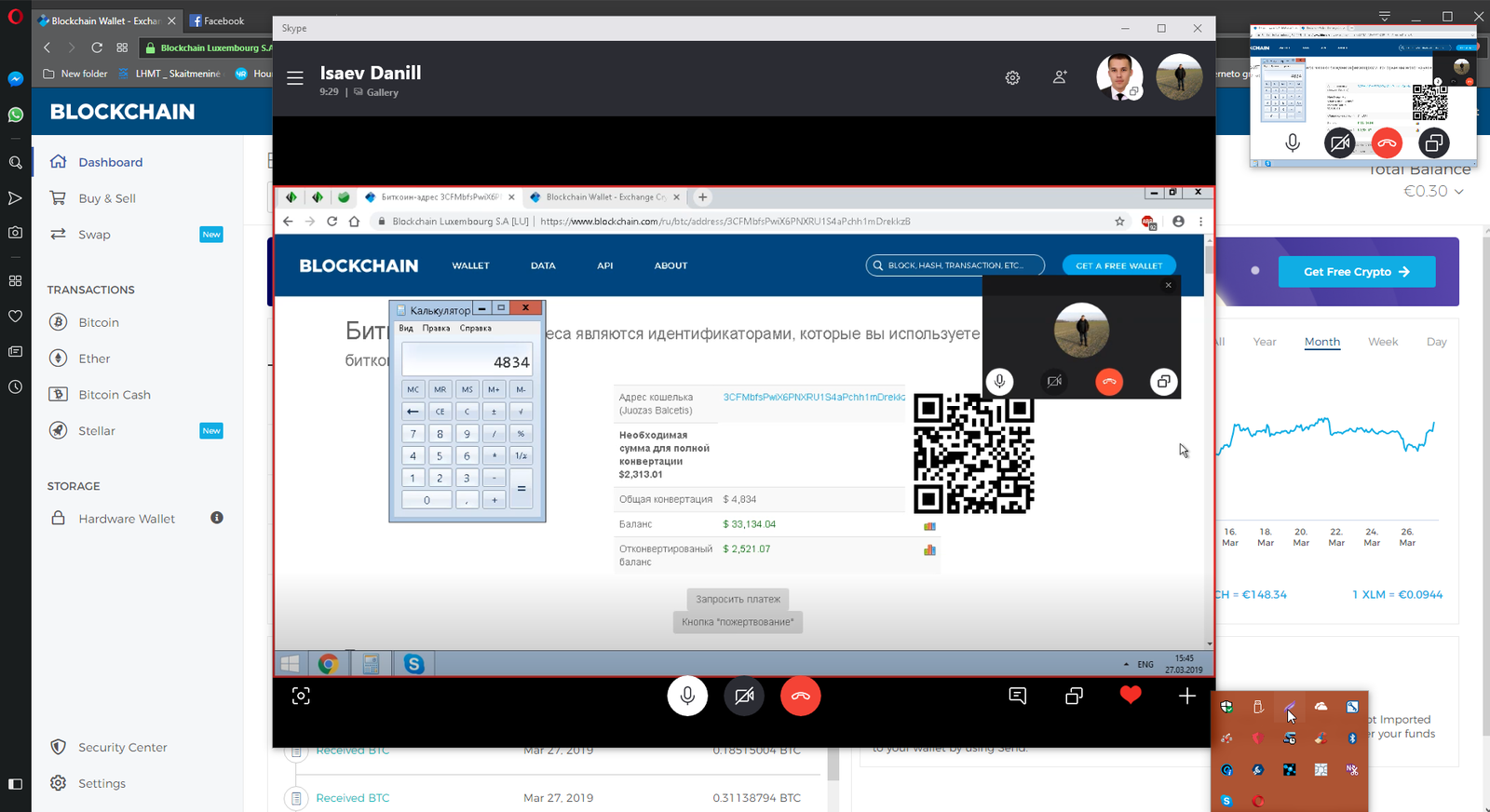Toggle video in main Skype call bar
The height and width of the screenshot is (812, 1490).
click(x=744, y=696)
